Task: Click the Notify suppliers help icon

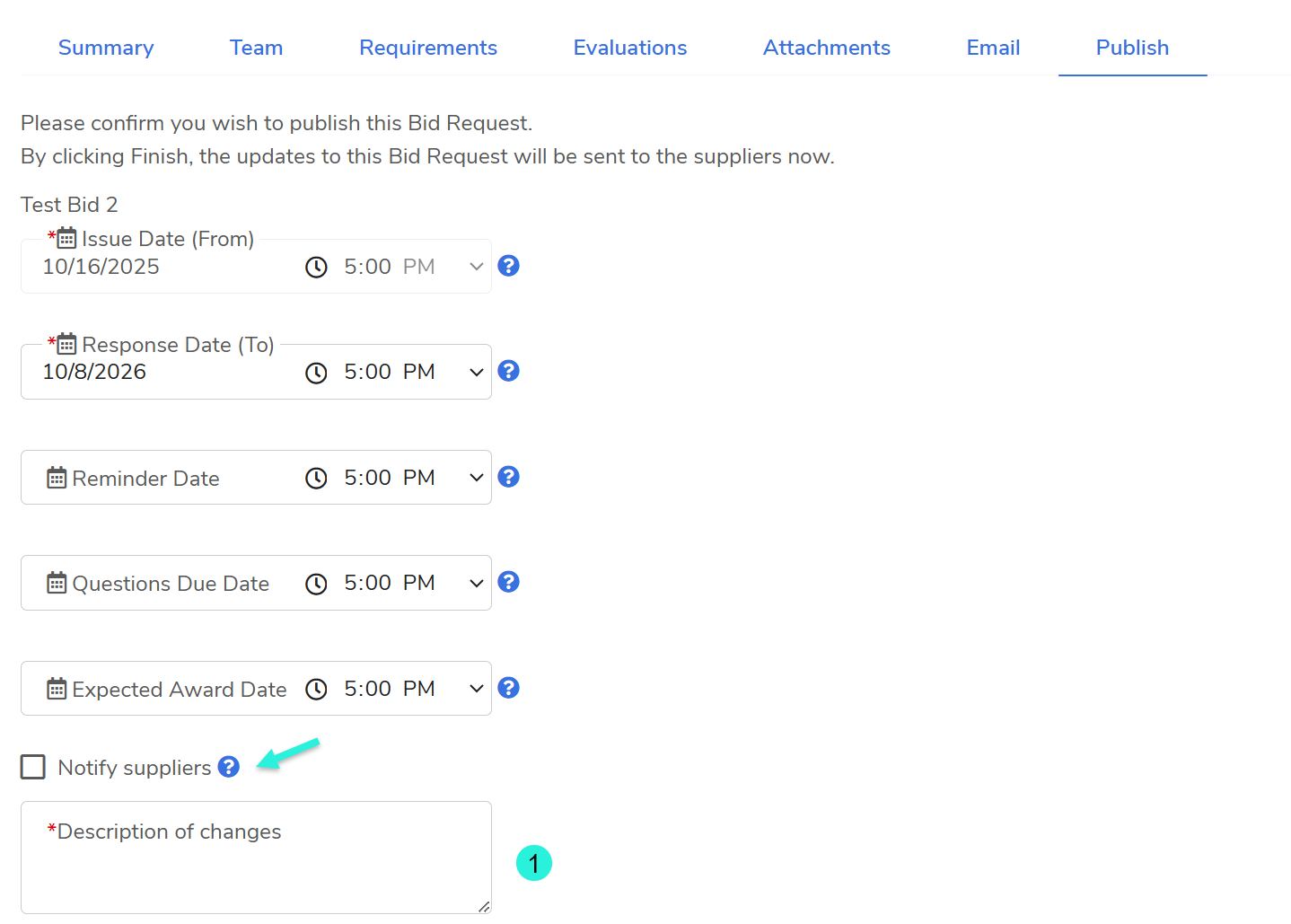Action: [x=229, y=767]
